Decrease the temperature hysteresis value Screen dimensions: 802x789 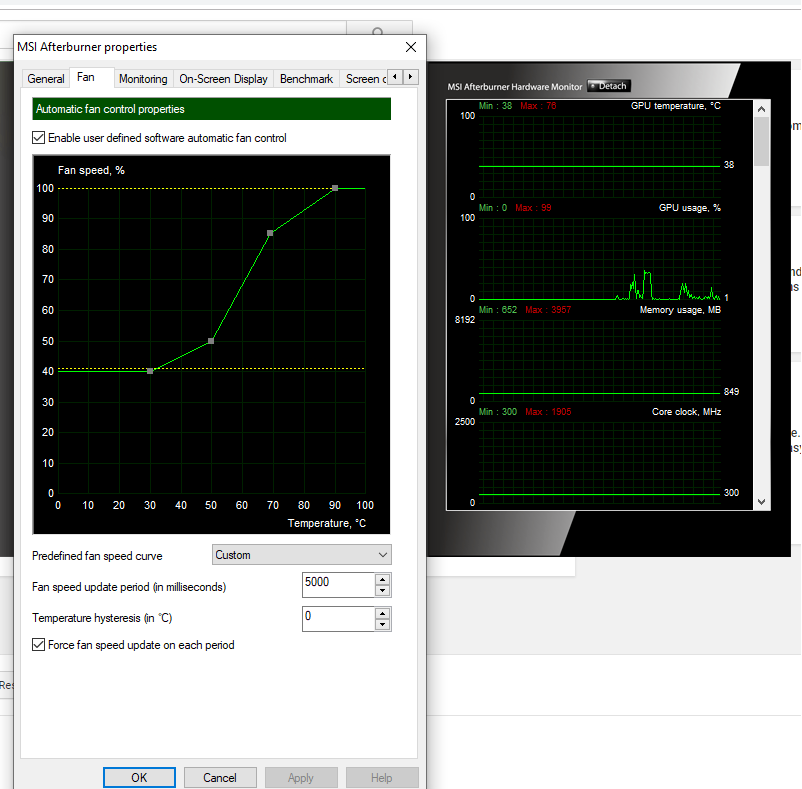[383, 625]
